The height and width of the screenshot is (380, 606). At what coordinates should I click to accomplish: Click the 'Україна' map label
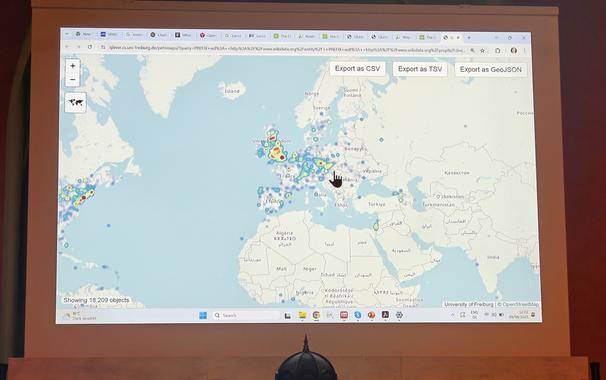pos(373,171)
